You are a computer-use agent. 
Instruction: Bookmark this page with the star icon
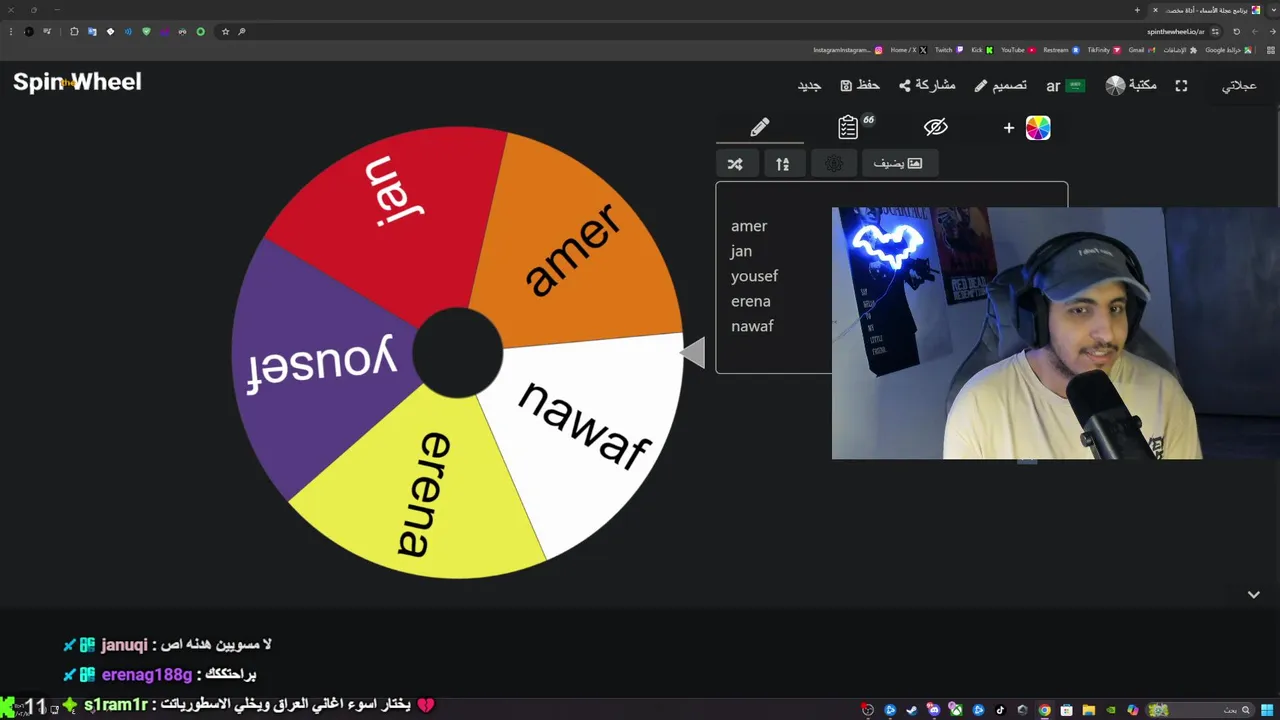pyautogui.click(x=225, y=31)
